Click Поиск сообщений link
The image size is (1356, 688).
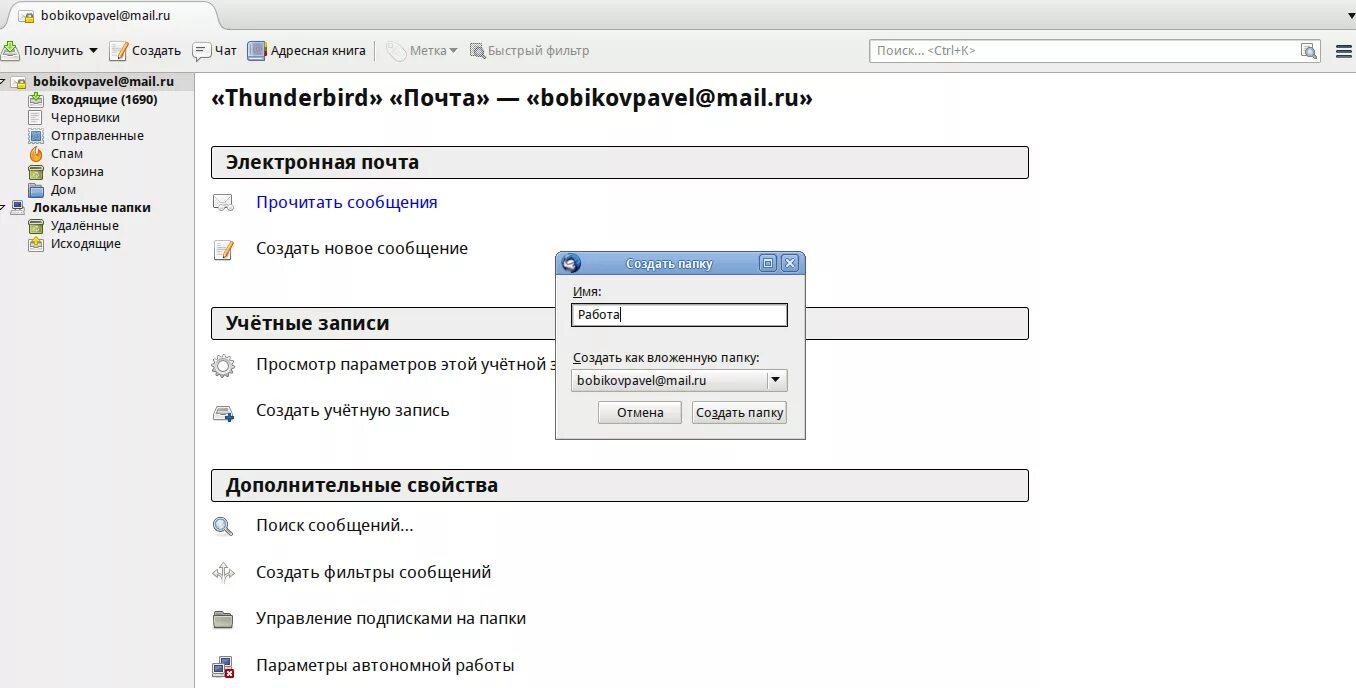click(335, 525)
